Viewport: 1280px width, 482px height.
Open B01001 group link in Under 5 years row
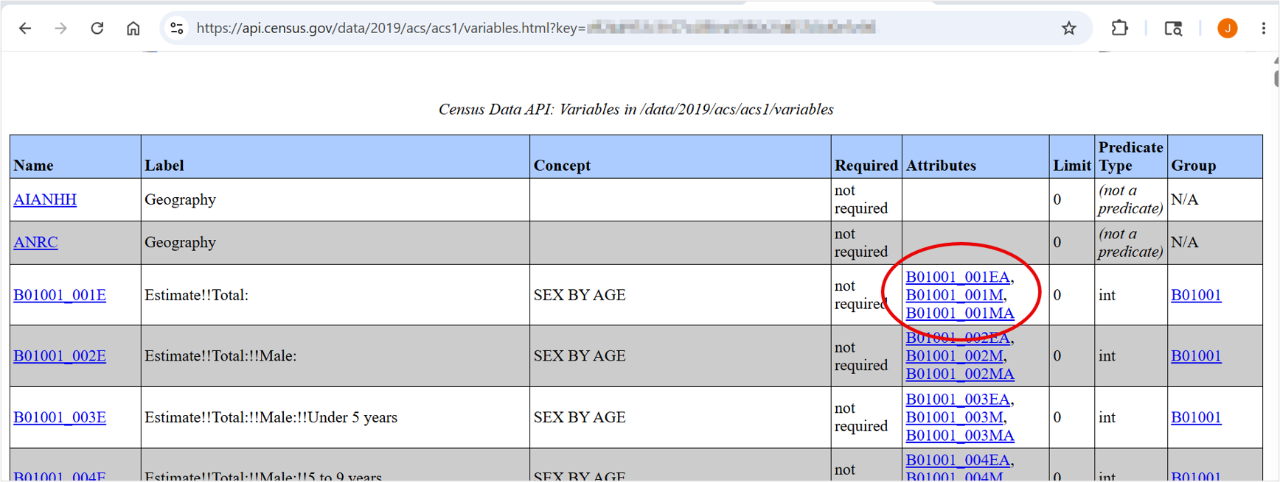pyautogui.click(x=1196, y=417)
